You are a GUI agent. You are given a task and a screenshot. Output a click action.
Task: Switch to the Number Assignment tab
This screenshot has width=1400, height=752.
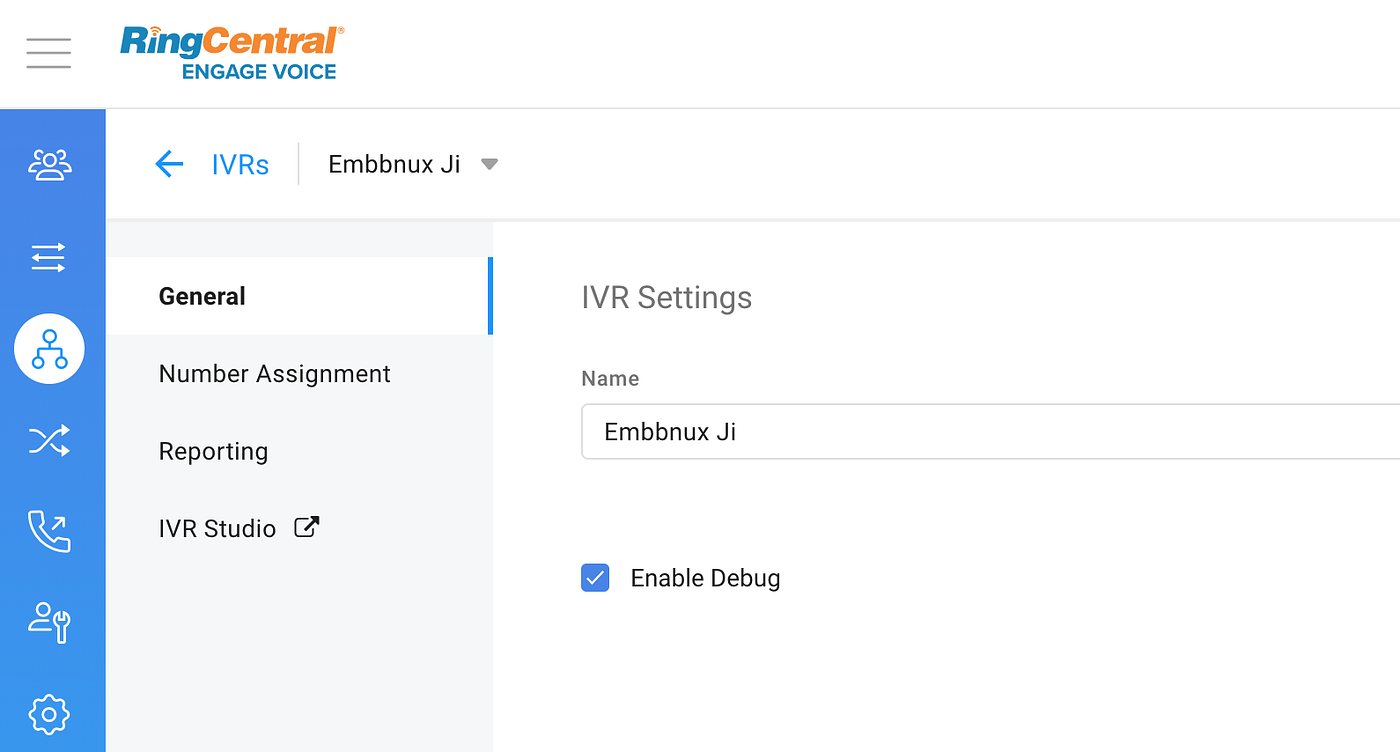pos(274,373)
